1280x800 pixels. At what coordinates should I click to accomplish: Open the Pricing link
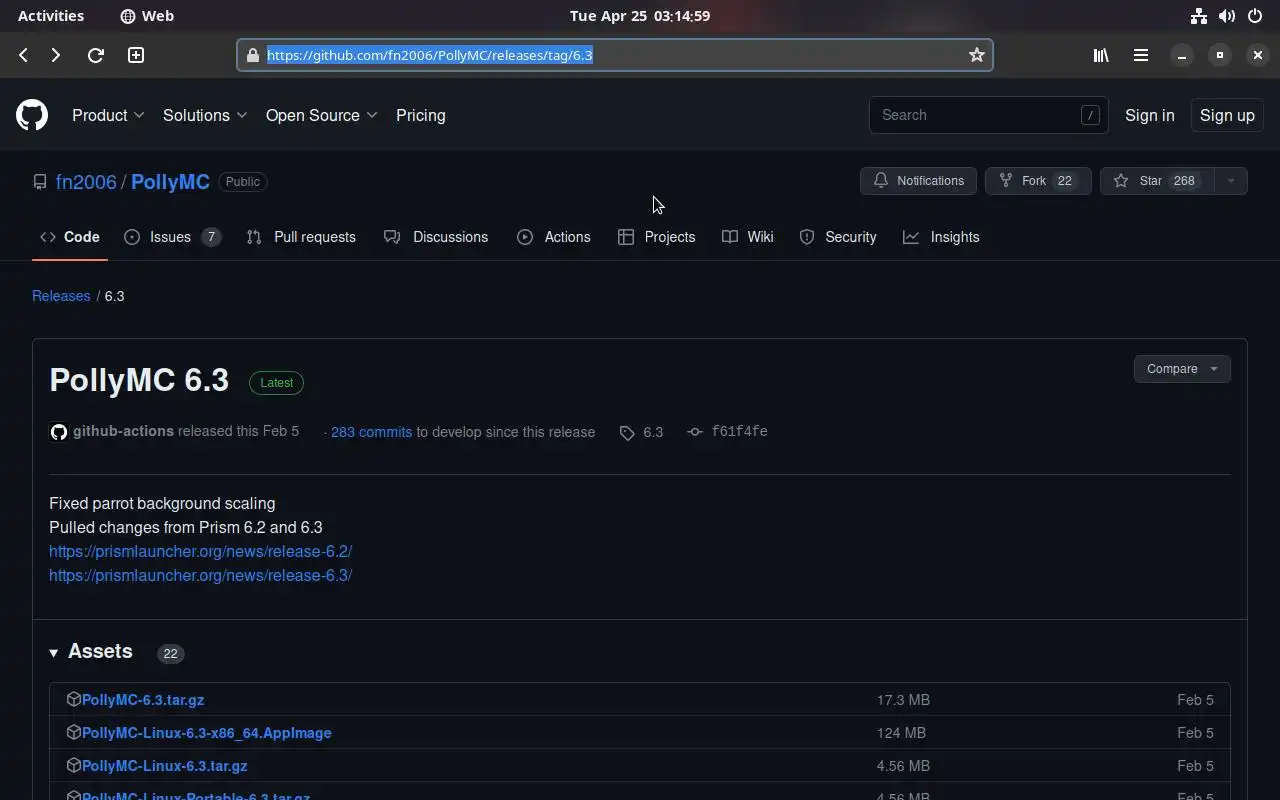pos(421,115)
